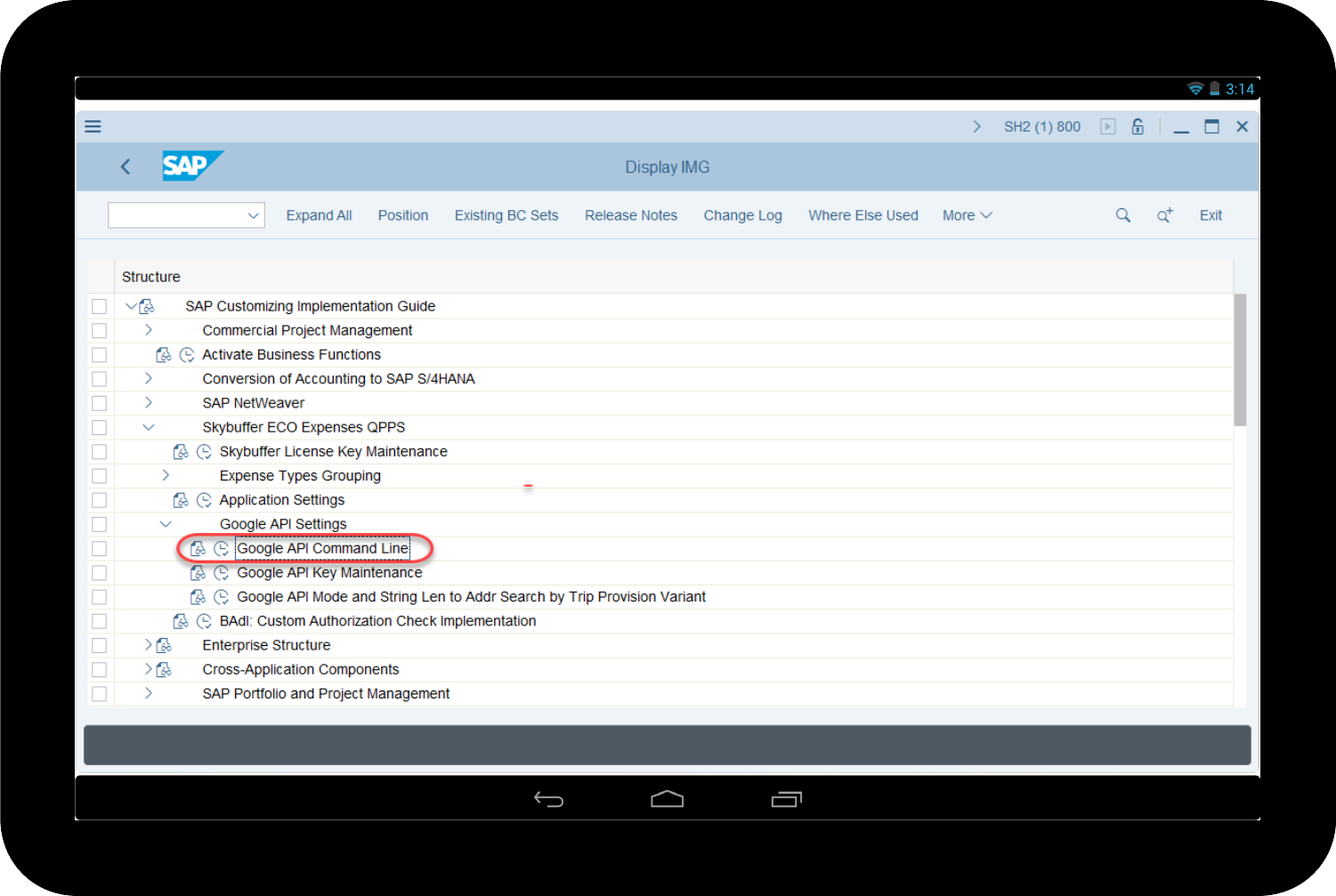The image size is (1336, 896).
Task: Open the hamburger menu icon
Action: click(93, 126)
